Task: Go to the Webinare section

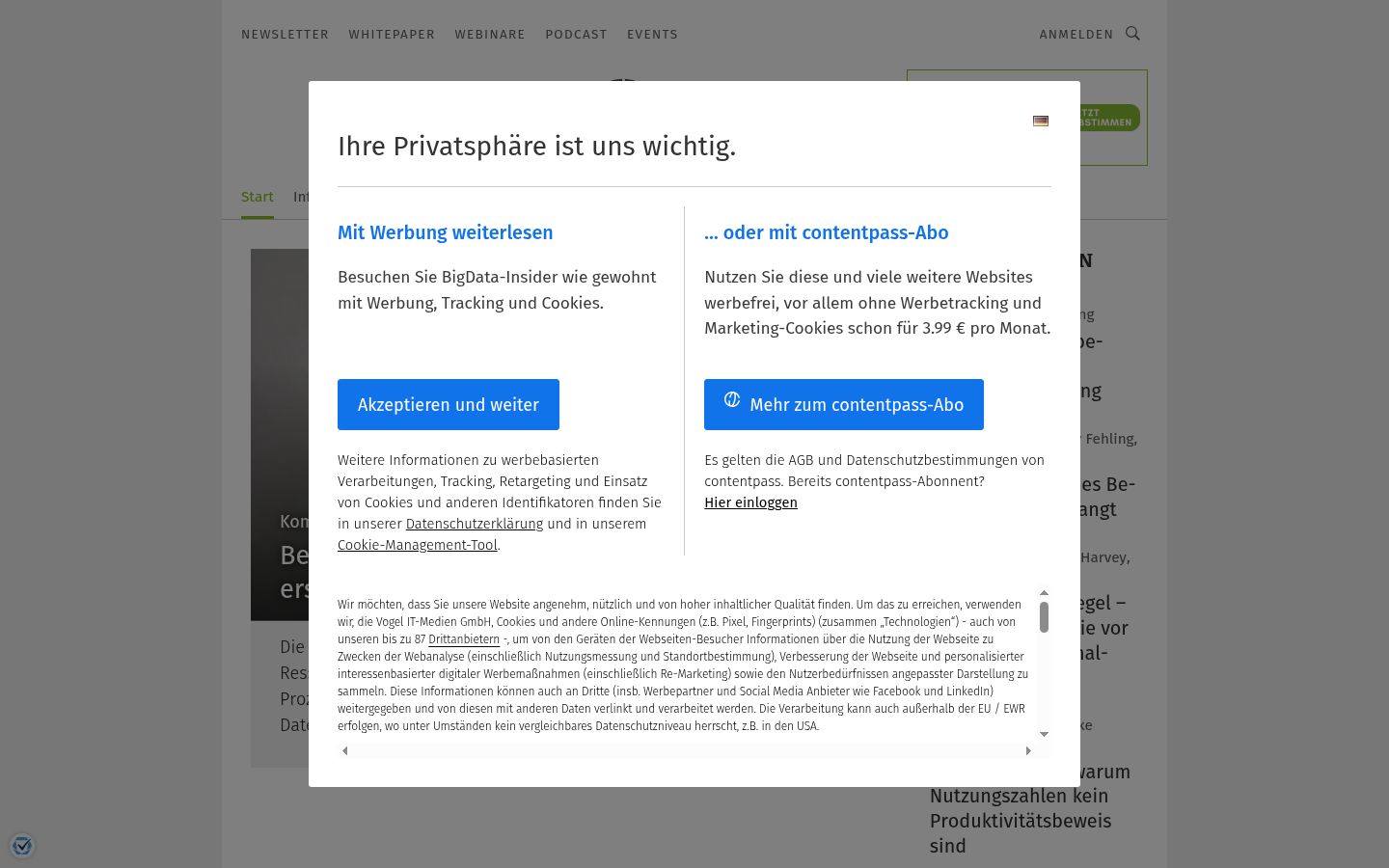Action: tap(490, 34)
